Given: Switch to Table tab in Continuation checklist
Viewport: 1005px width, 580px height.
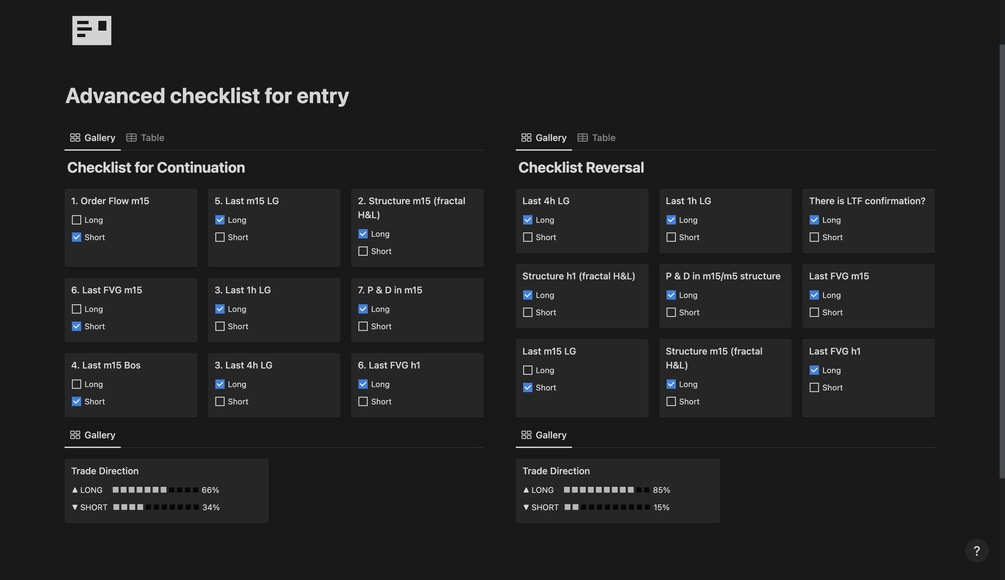Looking at the screenshot, I should point(152,138).
